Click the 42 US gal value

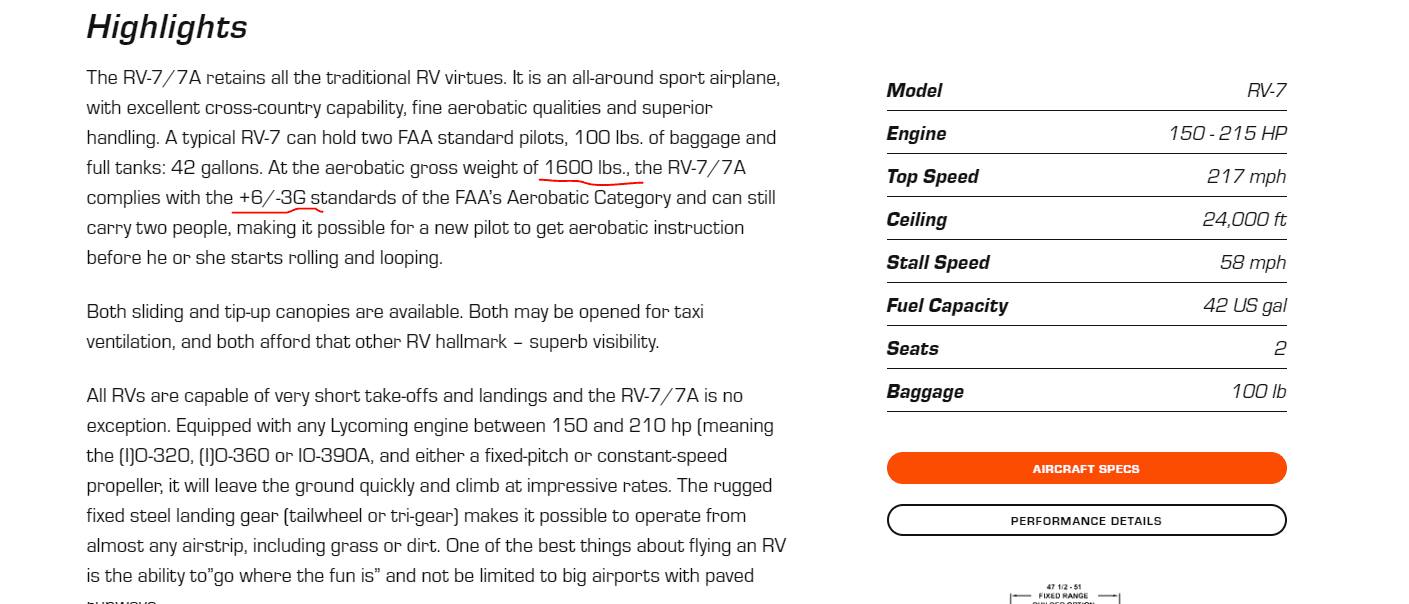click(x=1244, y=306)
